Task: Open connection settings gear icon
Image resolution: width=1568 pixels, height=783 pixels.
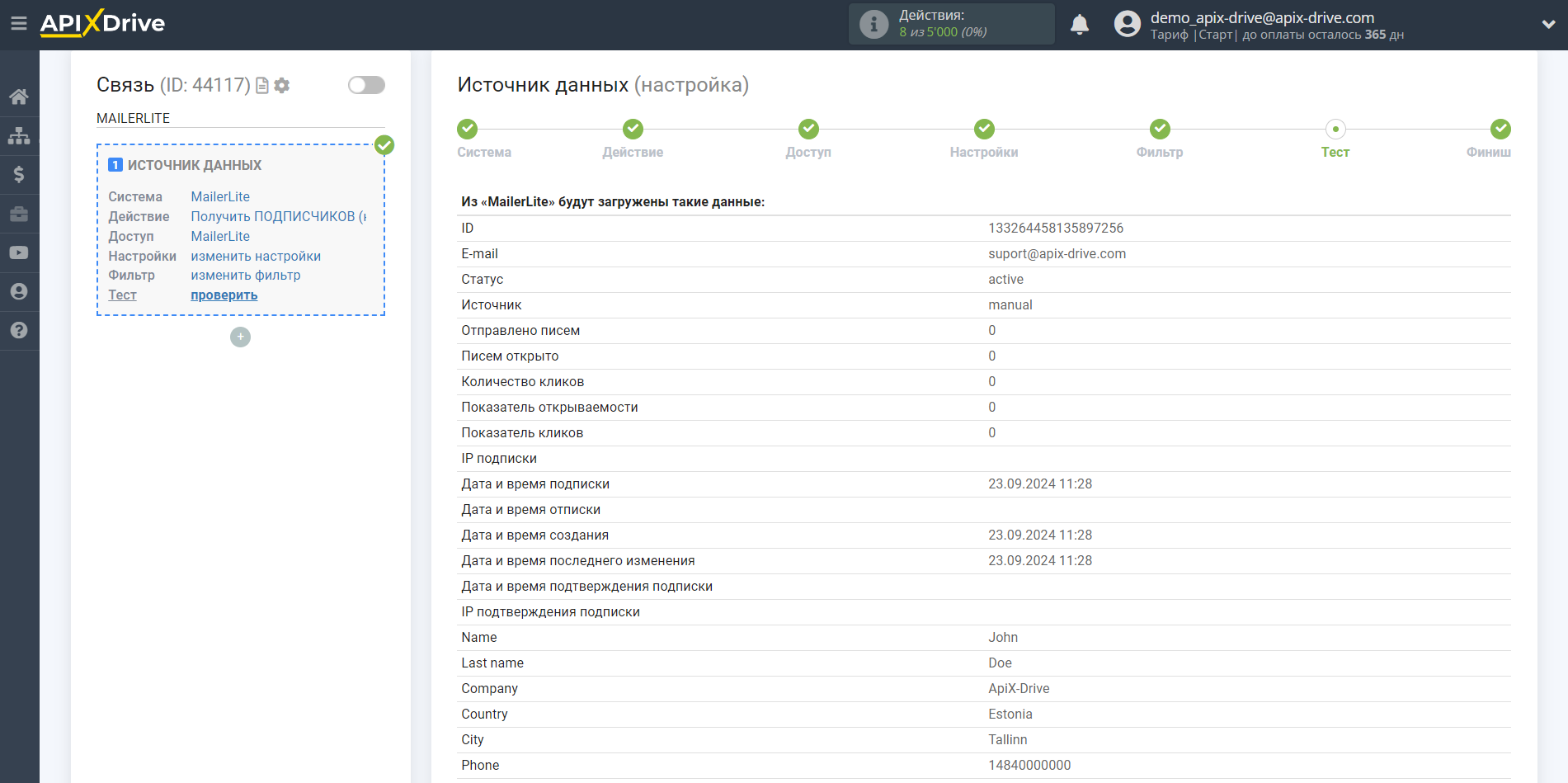Action: pos(282,85)
